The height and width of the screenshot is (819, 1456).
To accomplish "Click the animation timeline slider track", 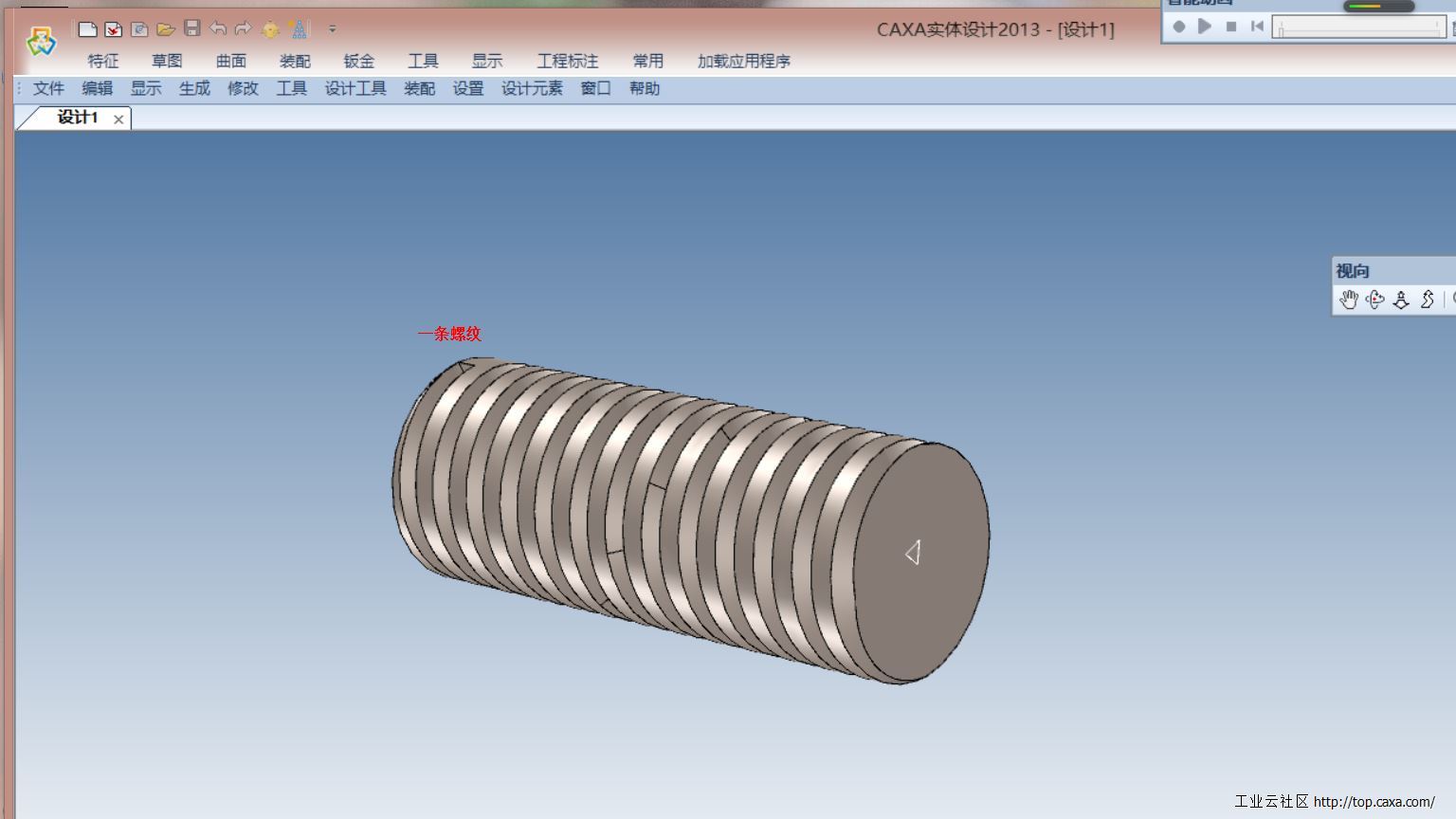I will [1359, 28].
